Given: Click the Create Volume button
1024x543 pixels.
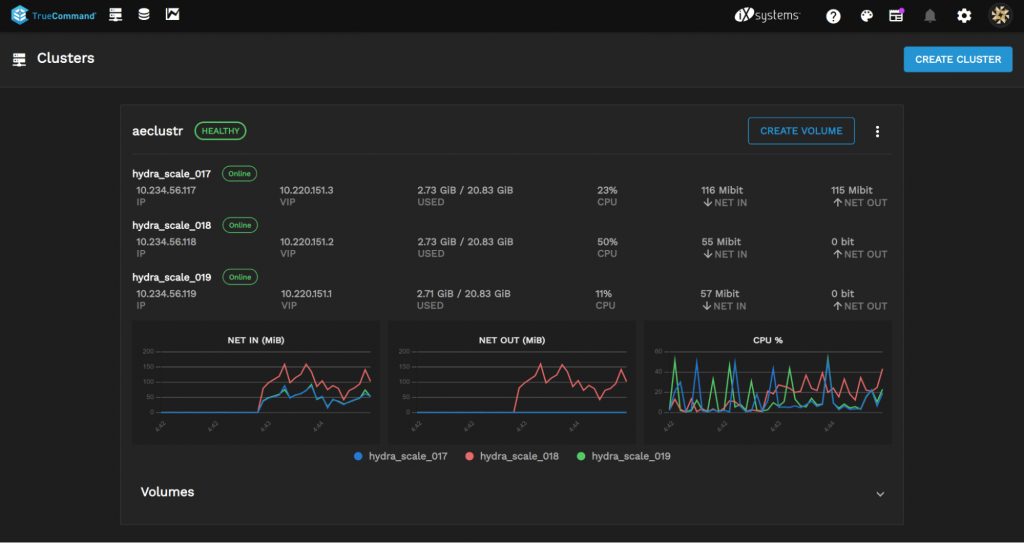Looking at the screenshot, I should coord(801,131).
